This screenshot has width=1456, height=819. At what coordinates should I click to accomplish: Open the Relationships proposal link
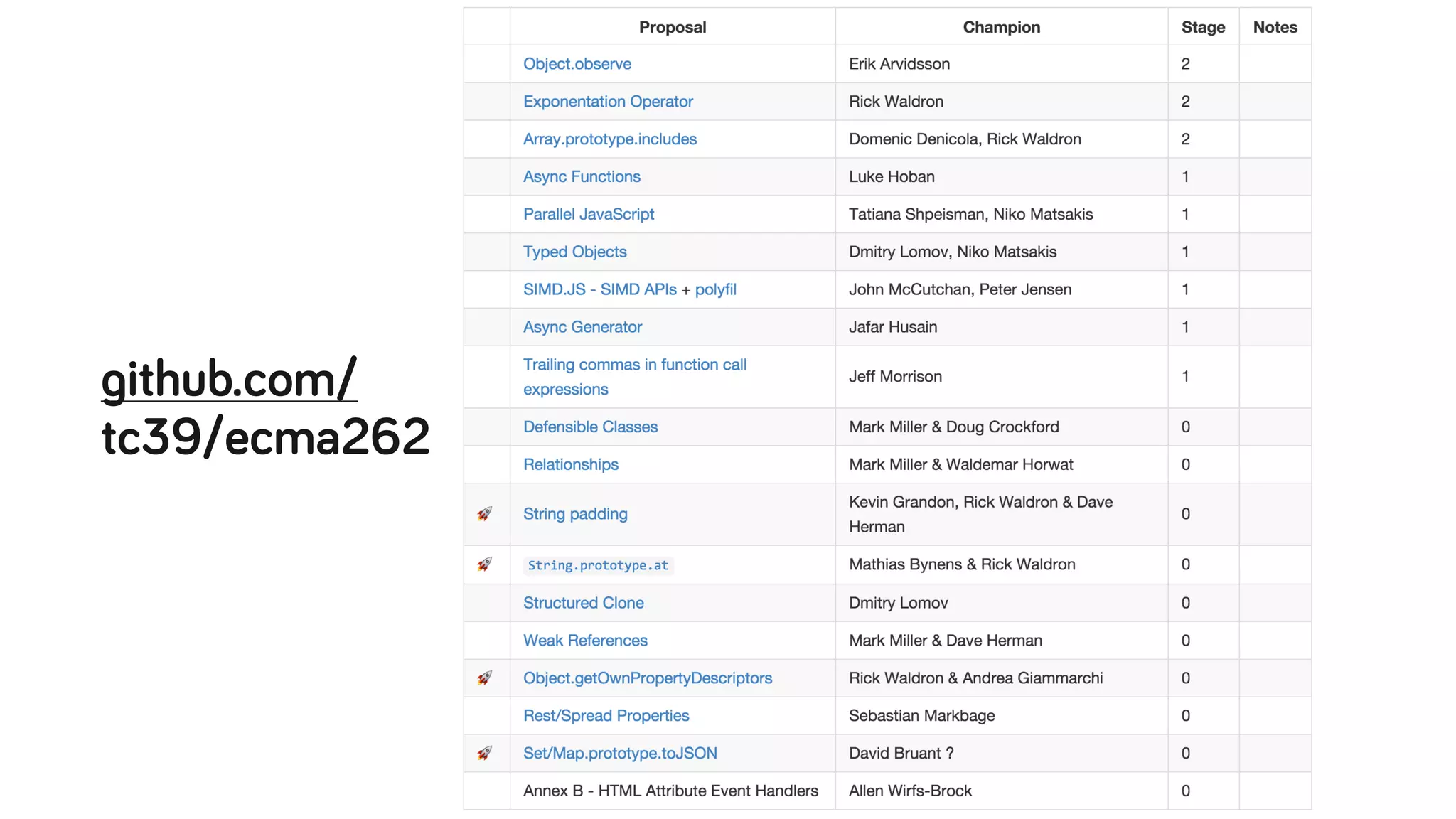pyautogui.click(x=571, y=465)
